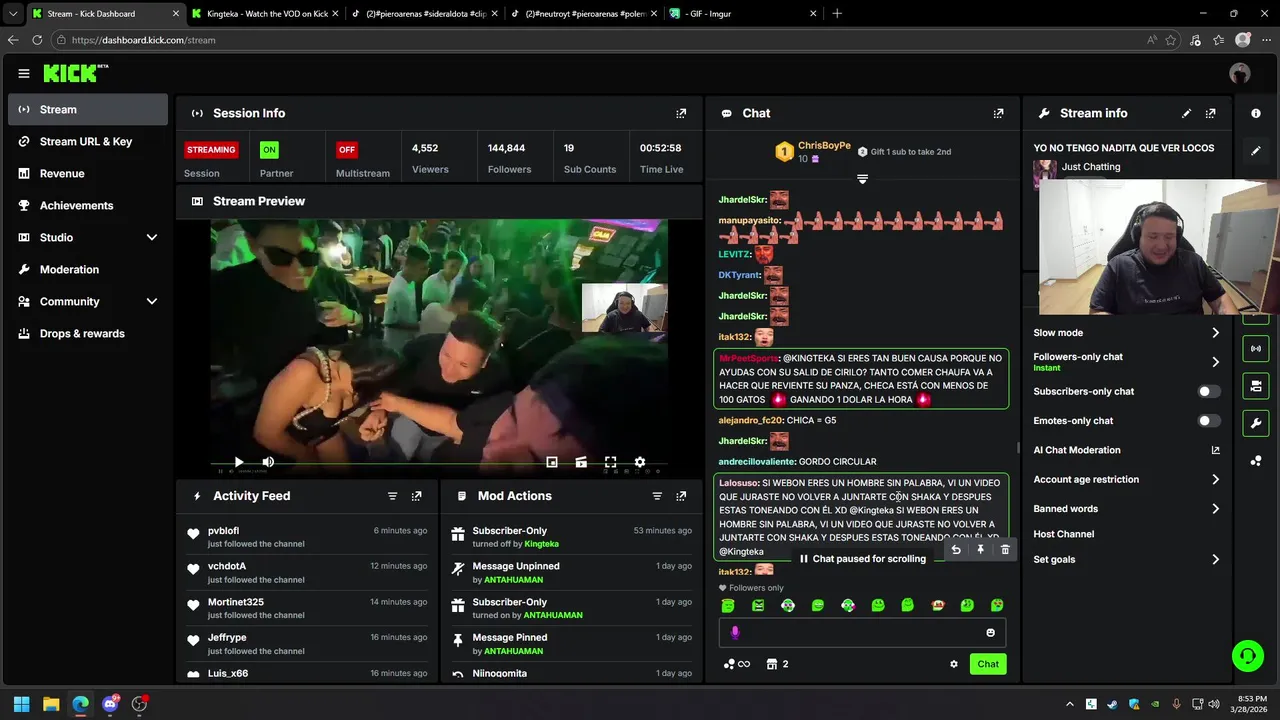Click the camera icon on right rail
This screenshot has height=720, width=1280.
1256,386
